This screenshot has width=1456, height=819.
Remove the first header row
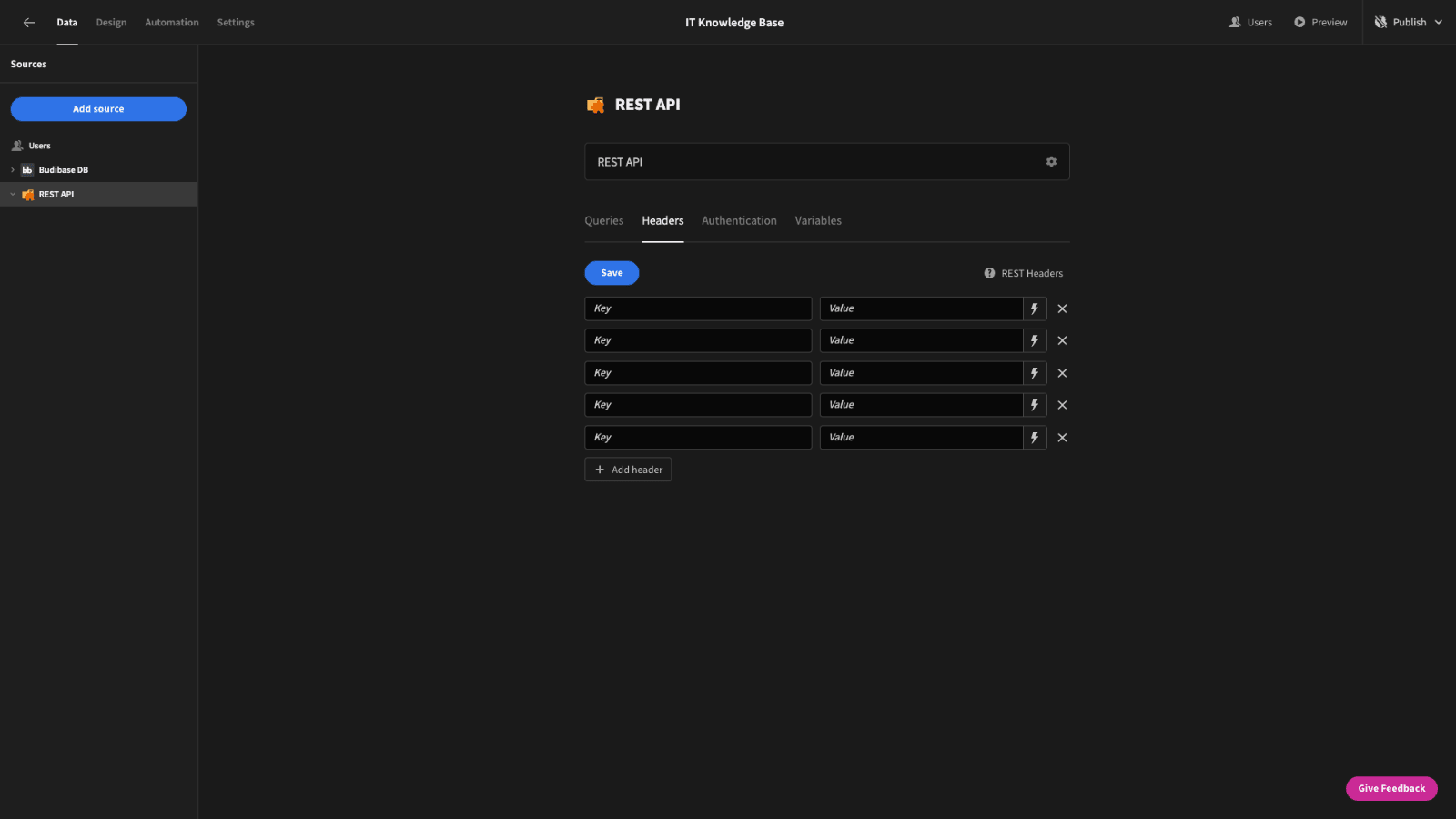pyautogui.click(x=1062, y=308)
